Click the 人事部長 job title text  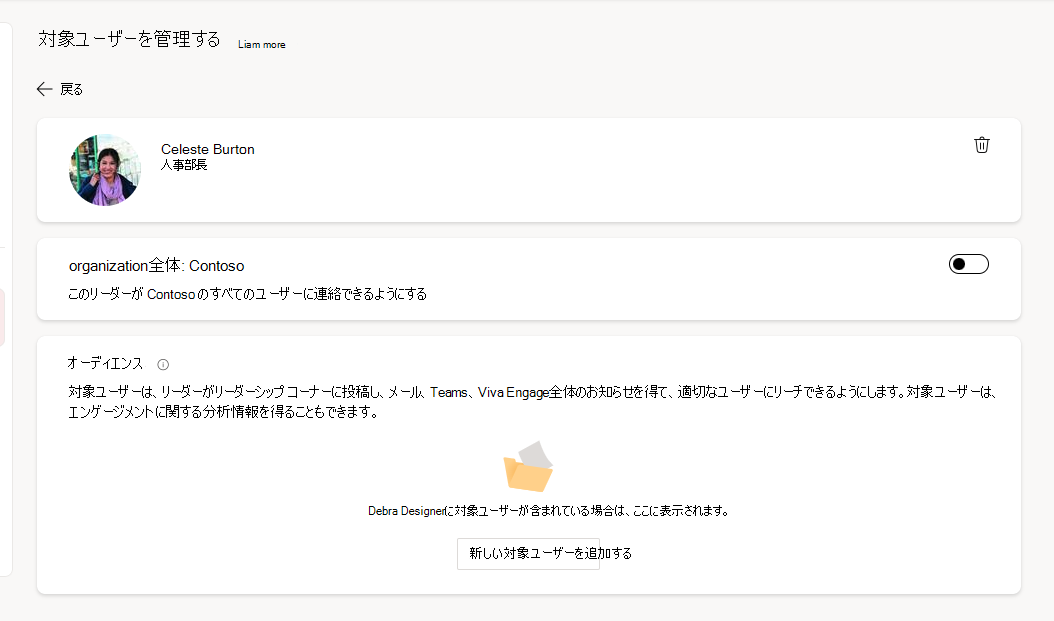point(184,165)
